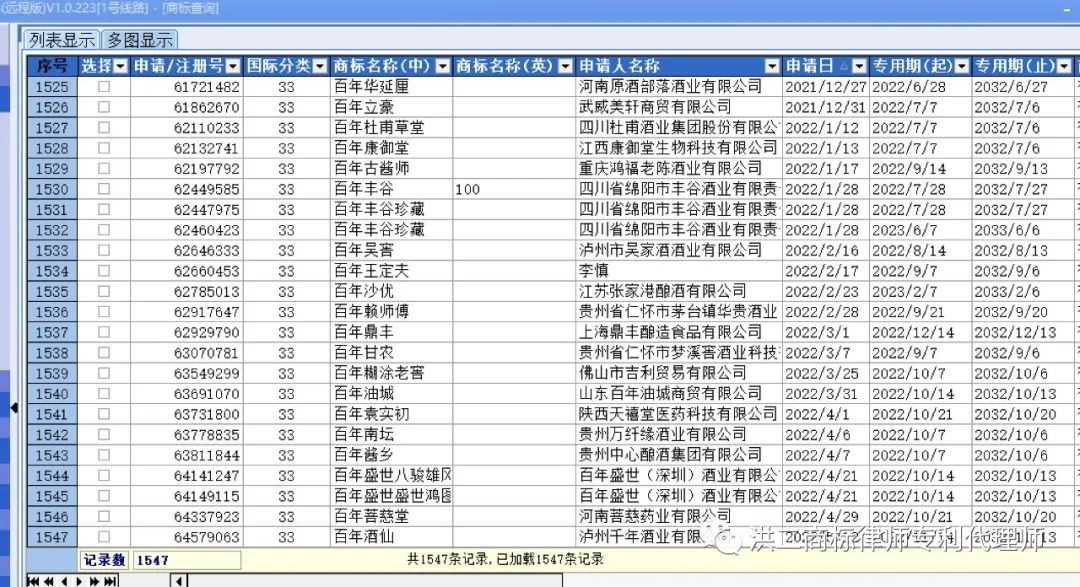This screenshot has width=1080, height=587.
Task: Open the 商标名称(中) column filter dropdown
Action: pyautogui.click(x=443, y=66)
